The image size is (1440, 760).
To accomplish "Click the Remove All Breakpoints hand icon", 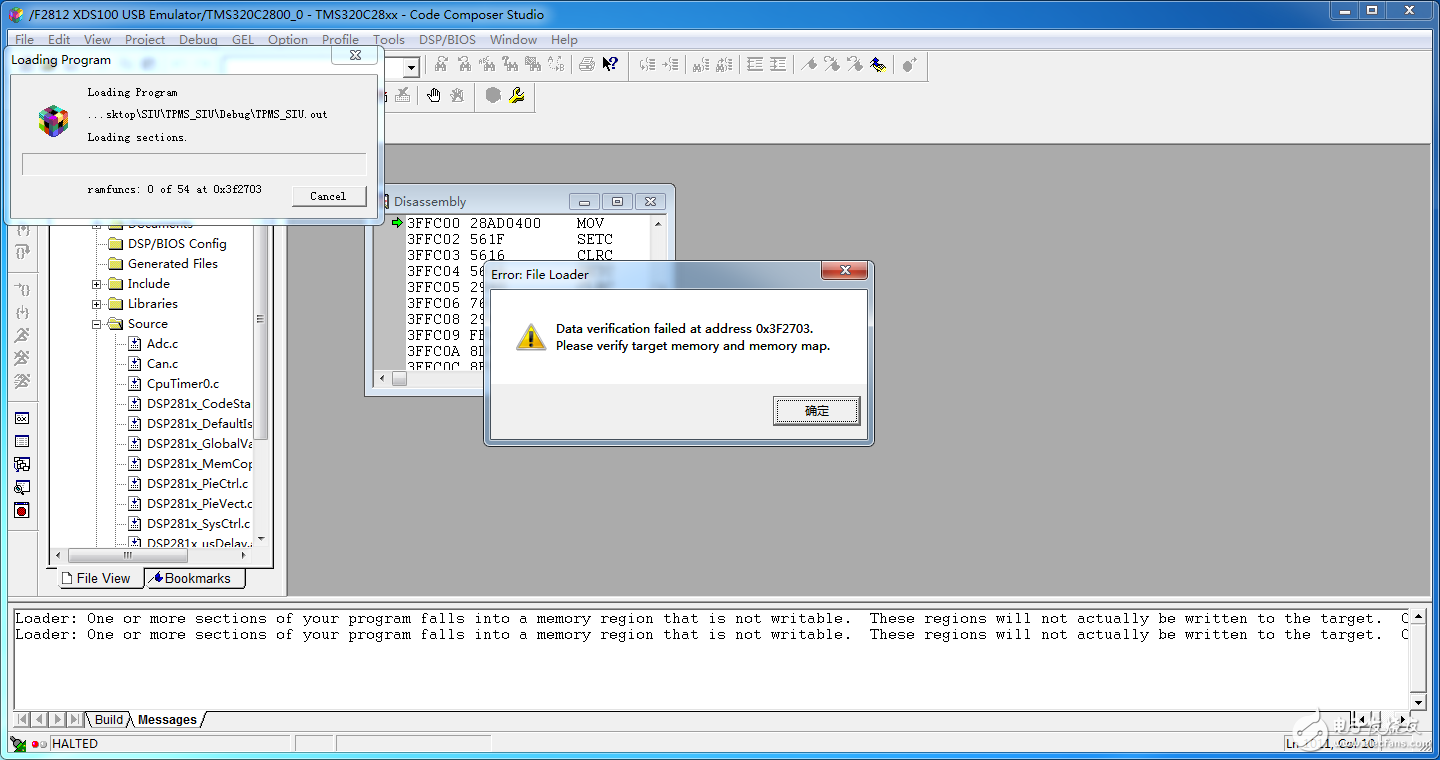I will tap(456, 95).
